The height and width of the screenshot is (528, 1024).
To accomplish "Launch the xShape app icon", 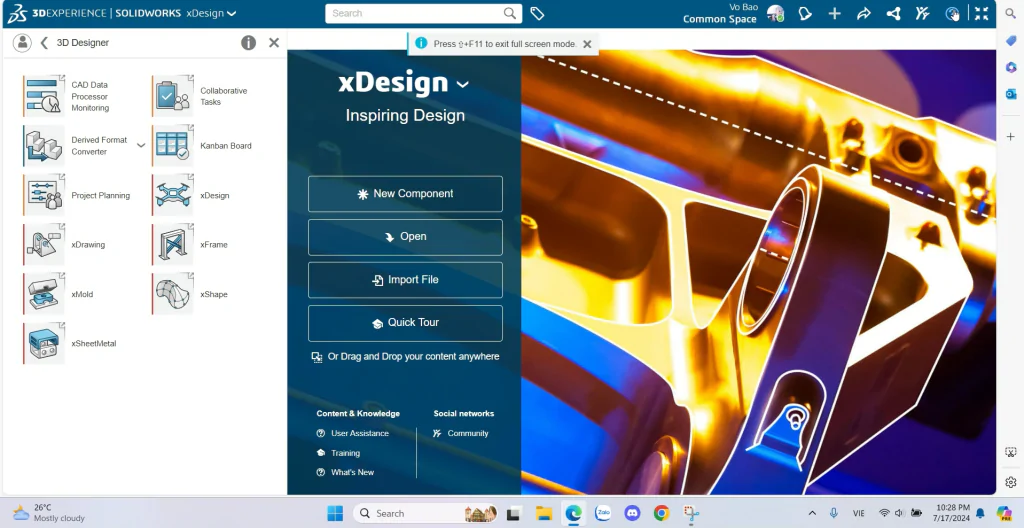I will click(x=173, y=294).
